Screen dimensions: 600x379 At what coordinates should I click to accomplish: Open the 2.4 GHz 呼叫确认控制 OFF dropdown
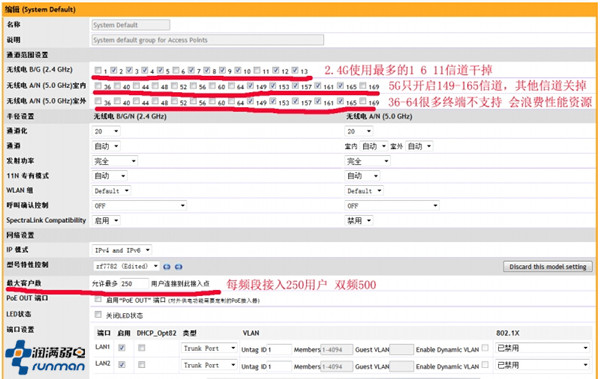[x=139, y=206]
